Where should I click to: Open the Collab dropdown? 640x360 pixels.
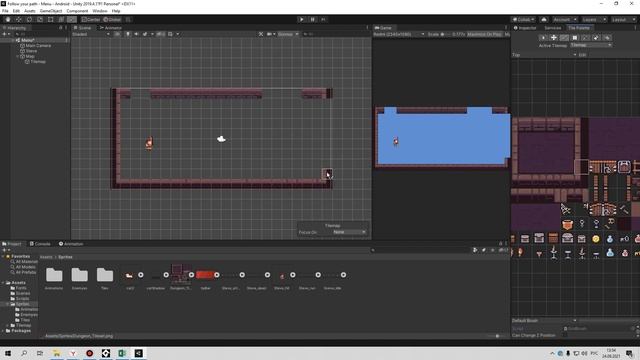click(x=523, y=19)
